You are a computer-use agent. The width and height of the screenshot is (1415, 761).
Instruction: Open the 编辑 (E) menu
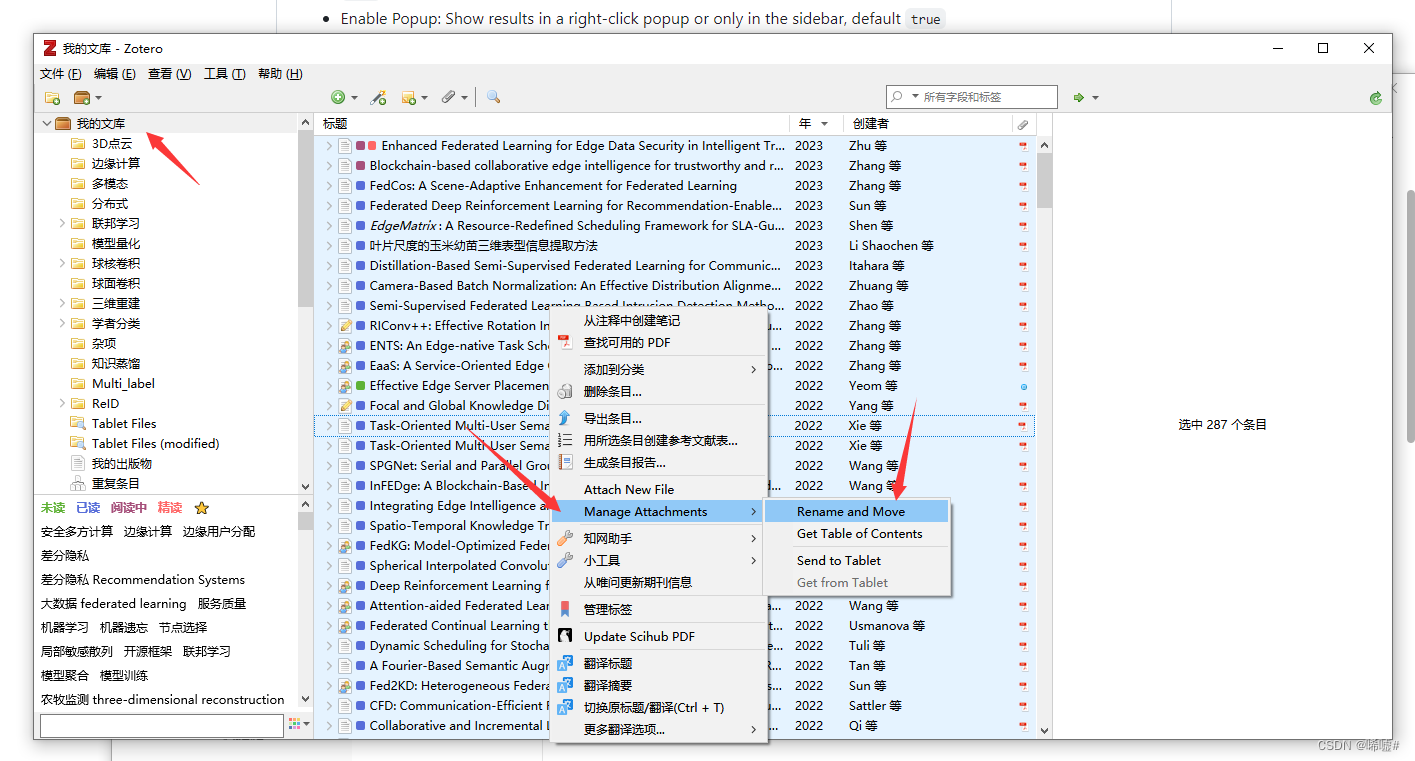(115, 74)
